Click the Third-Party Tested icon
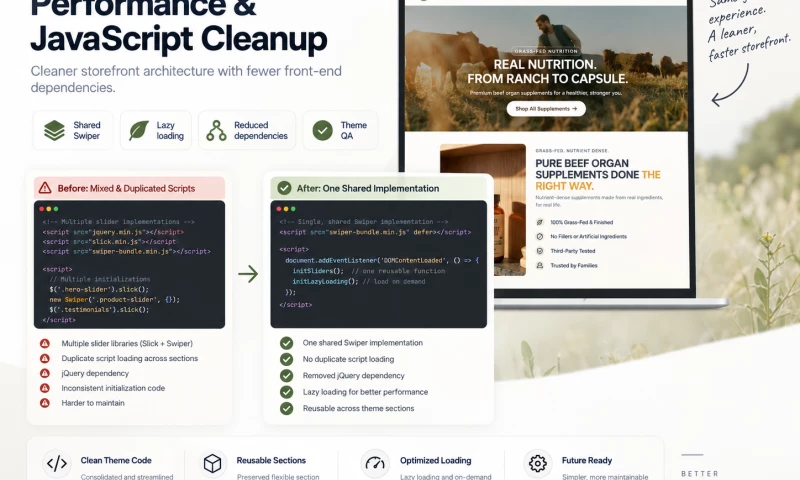800x480 pixels. pos(539,250)
